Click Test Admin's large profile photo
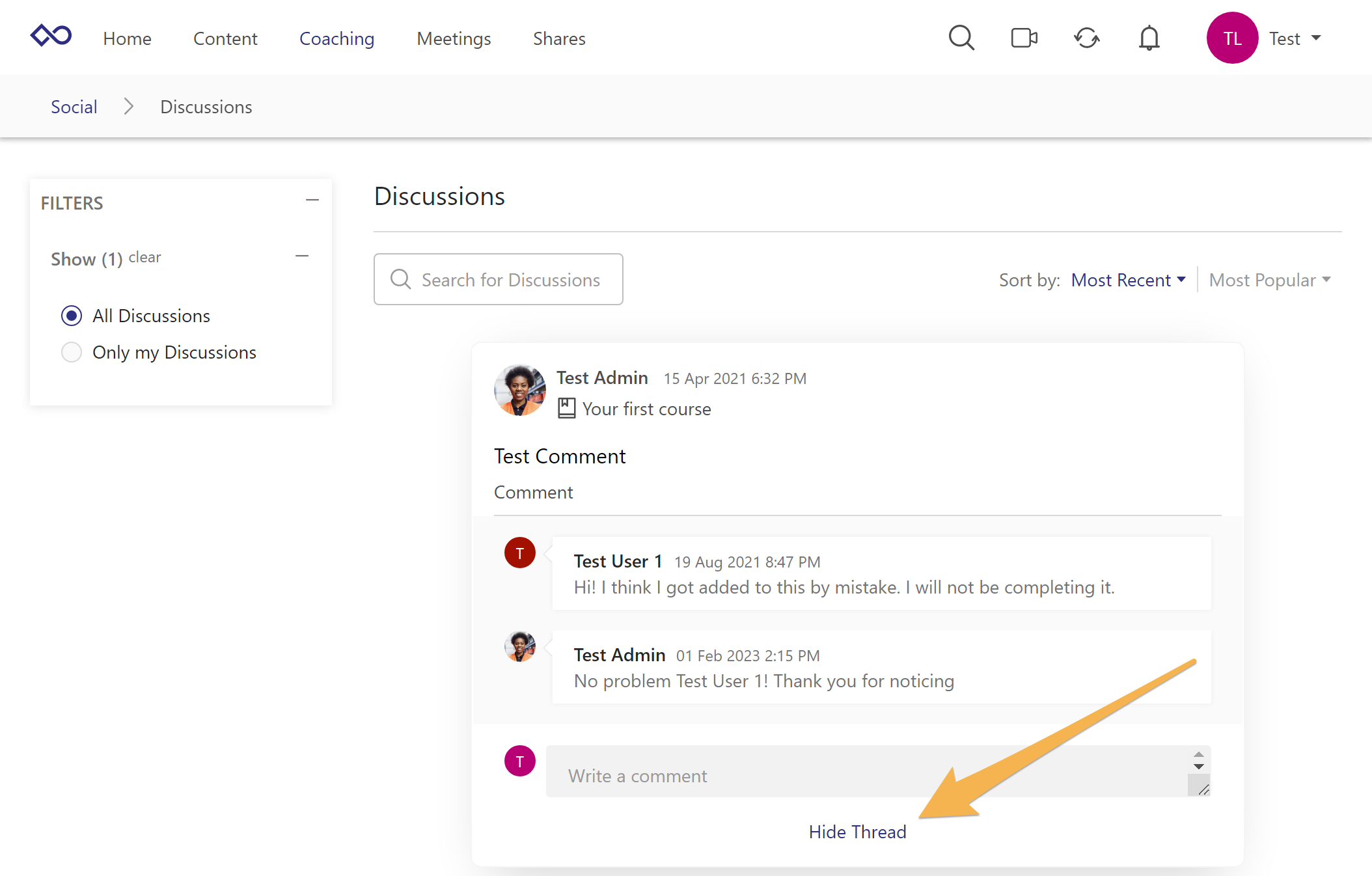 click(519, 390)
